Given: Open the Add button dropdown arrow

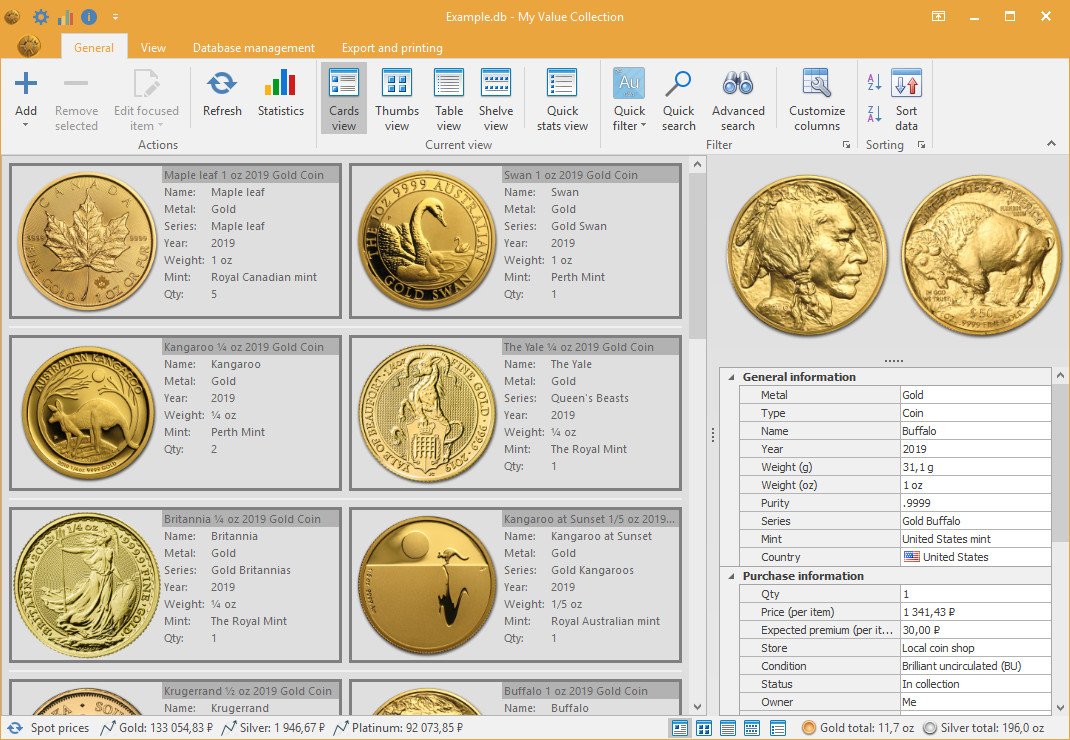Looking at the screenshot, I should pyautogui.click(x=25, y=125).
